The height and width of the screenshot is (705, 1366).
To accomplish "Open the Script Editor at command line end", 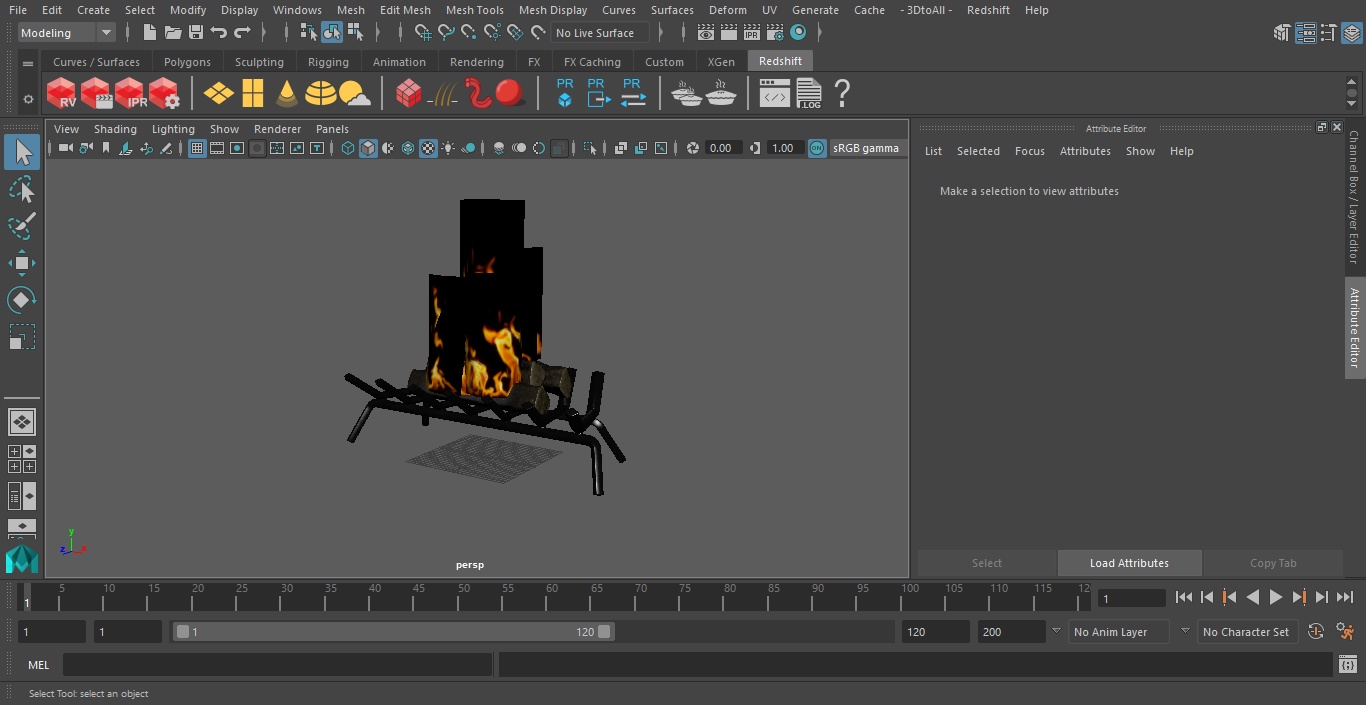I will pyautogui.click(x=1347, y=665).
